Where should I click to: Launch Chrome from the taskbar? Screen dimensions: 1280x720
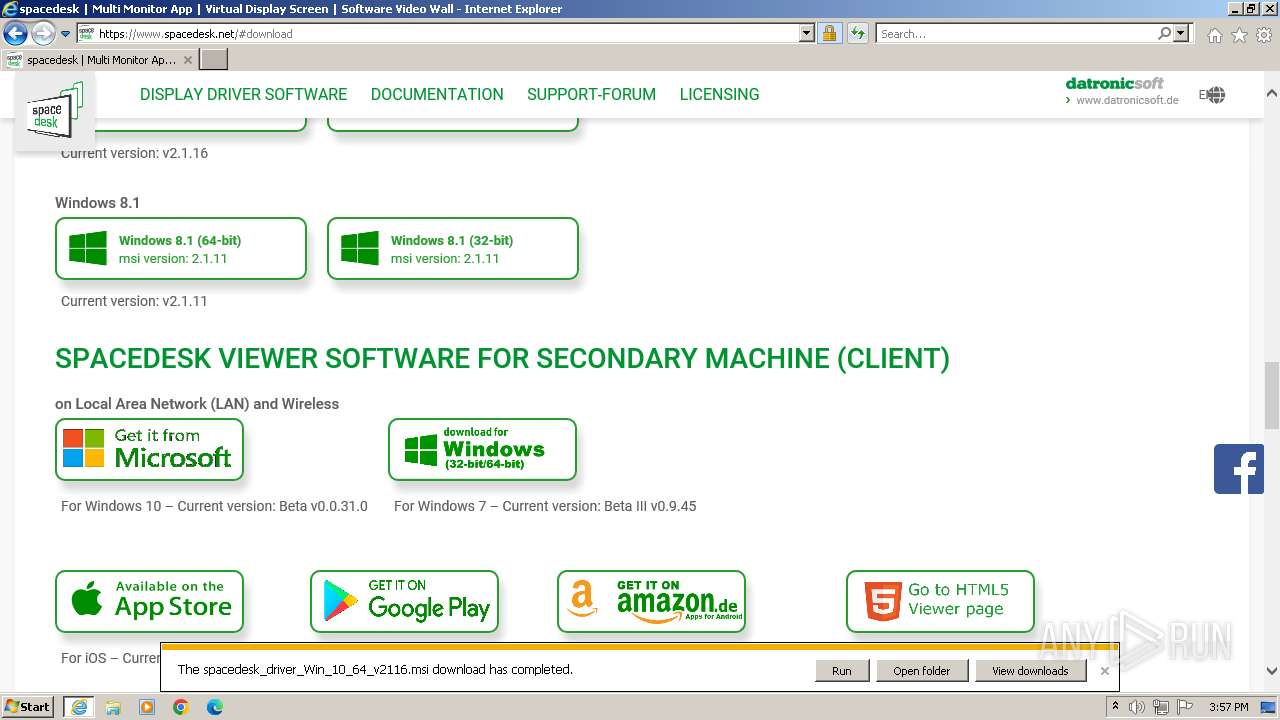coord(181,707)
